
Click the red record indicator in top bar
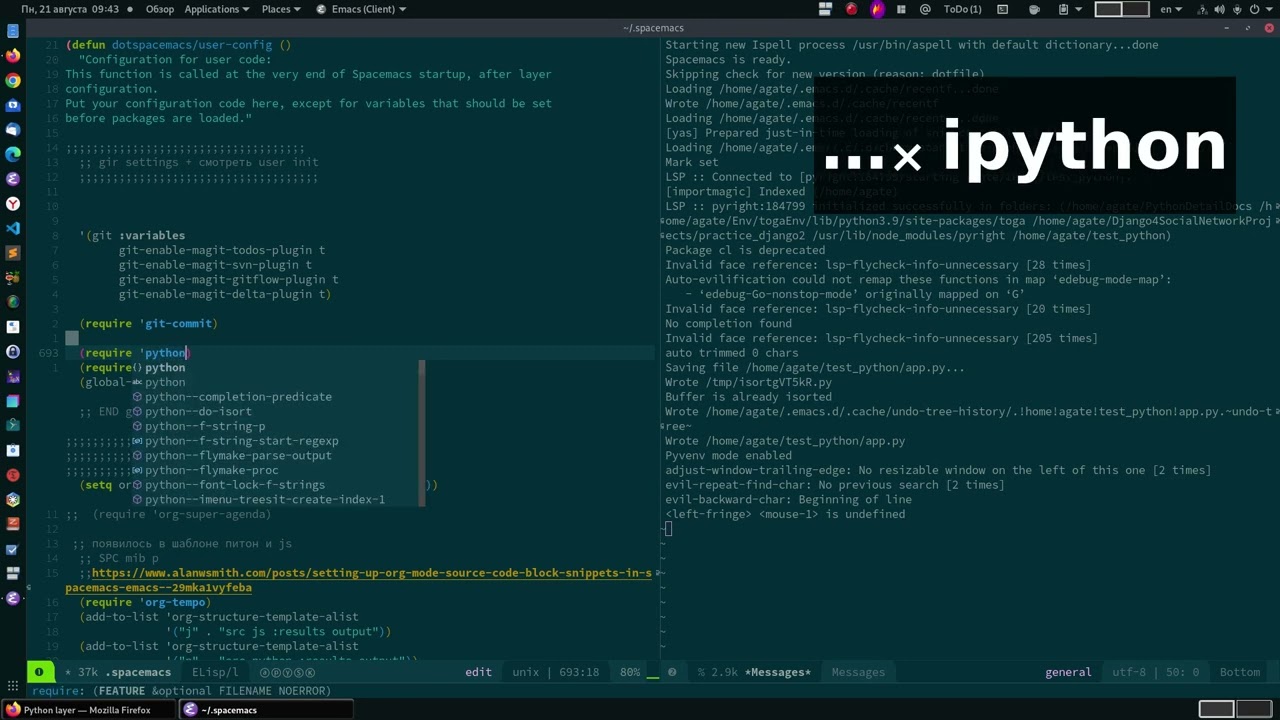click(x=851, y=9)
